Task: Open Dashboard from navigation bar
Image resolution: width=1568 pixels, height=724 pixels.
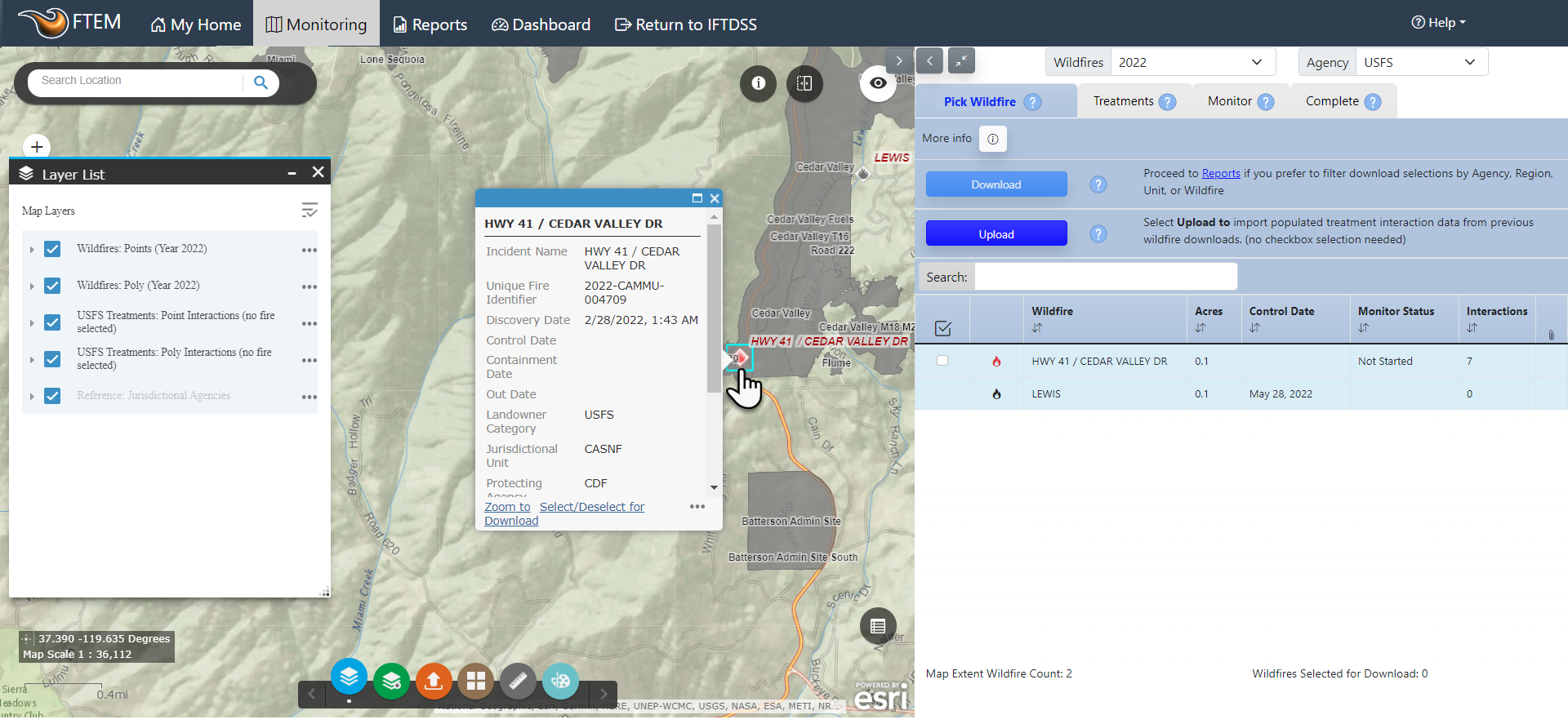Action: [541, 24]
